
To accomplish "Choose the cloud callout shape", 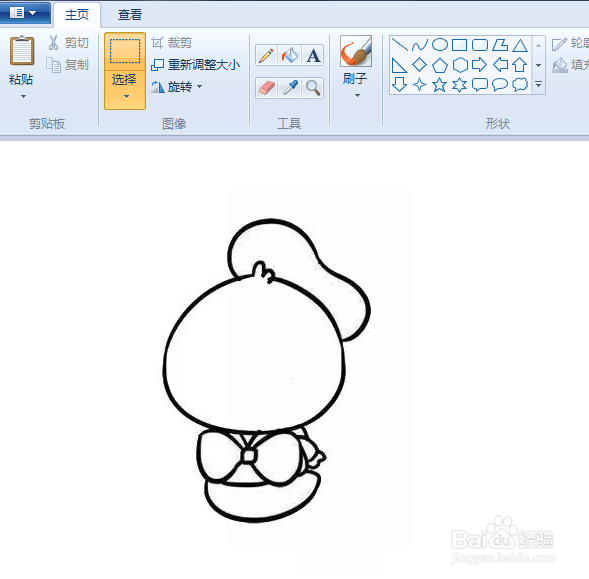I will [x=520, y=85].
